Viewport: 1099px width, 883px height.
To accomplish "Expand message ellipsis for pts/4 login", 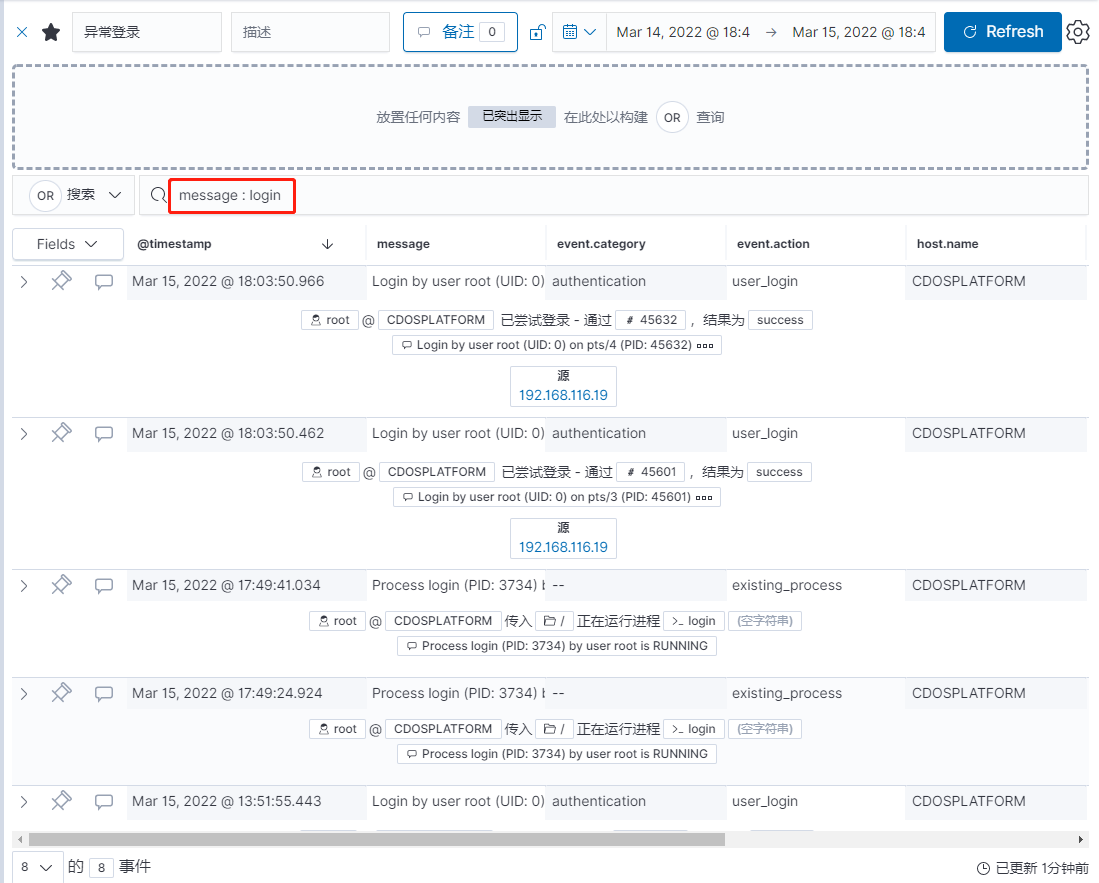I will [x=705, y=345].
